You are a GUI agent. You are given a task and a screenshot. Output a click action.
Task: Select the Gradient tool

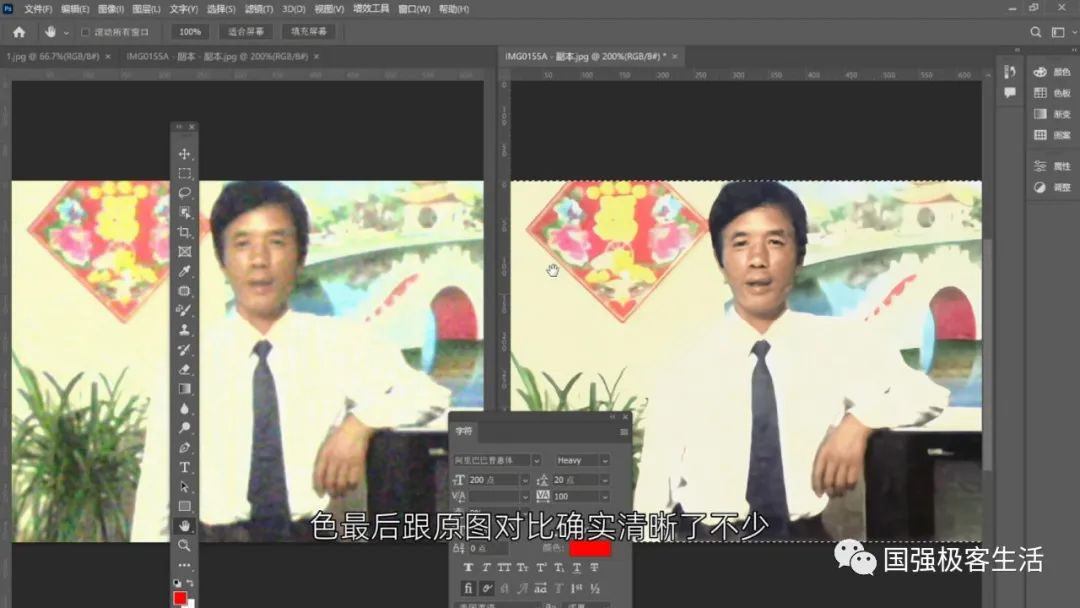tap(184, 388)
